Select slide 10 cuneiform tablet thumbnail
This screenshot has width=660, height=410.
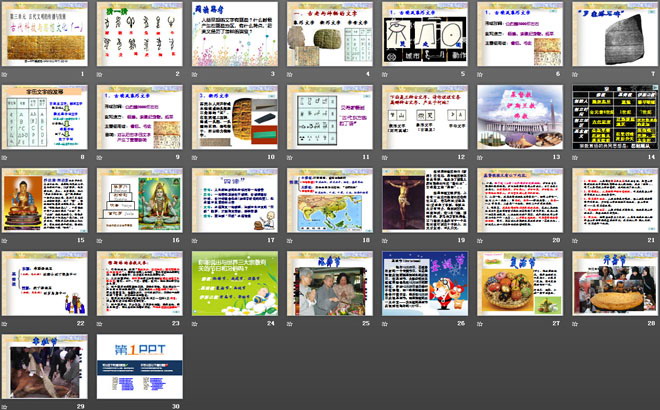coord(235,117)
